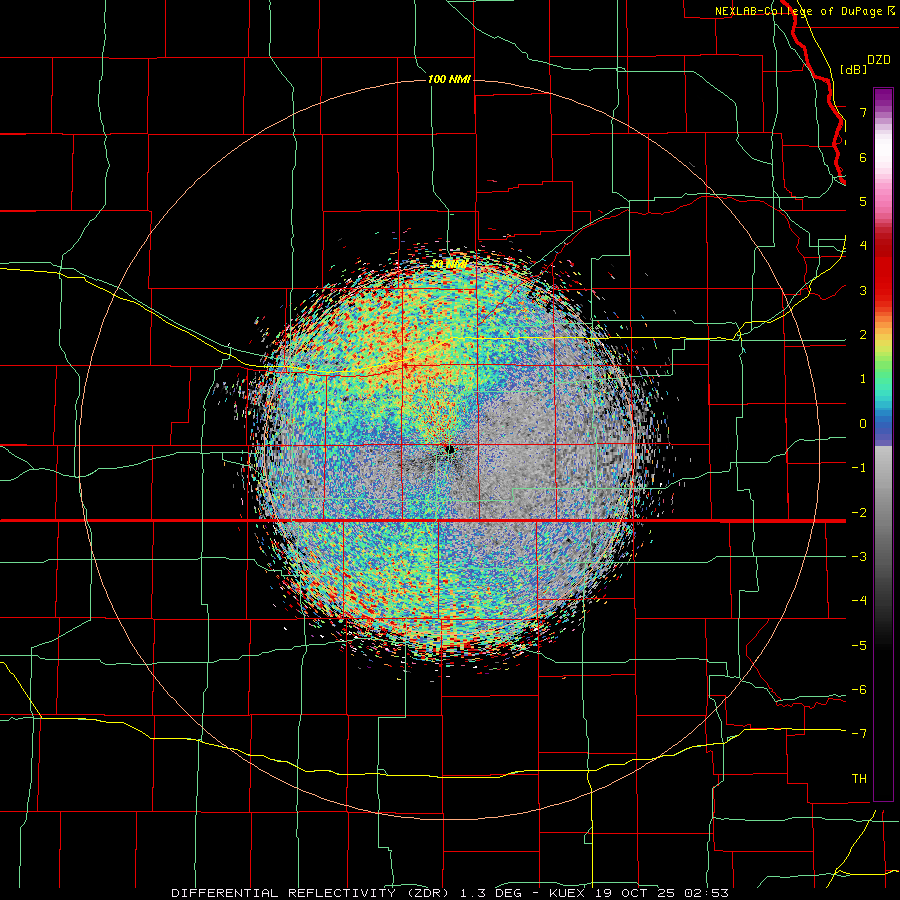This screenshot has width=900, height=900.
Task: Click the -1 value on the scale
Action: 859,468
